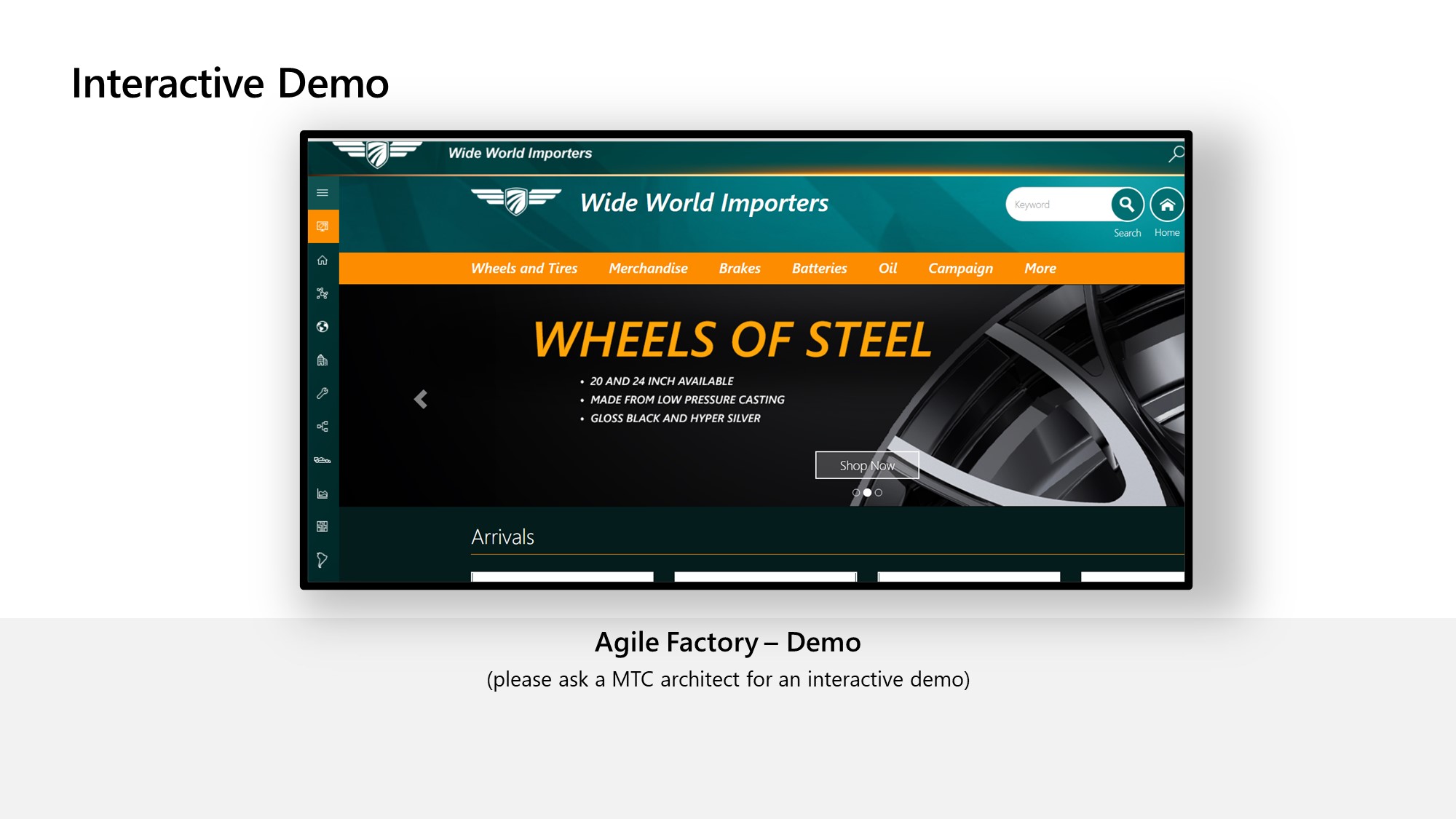Open the hamburger menu in sidebar
This screenshot has height=819, width=1456.
point(323,193)
